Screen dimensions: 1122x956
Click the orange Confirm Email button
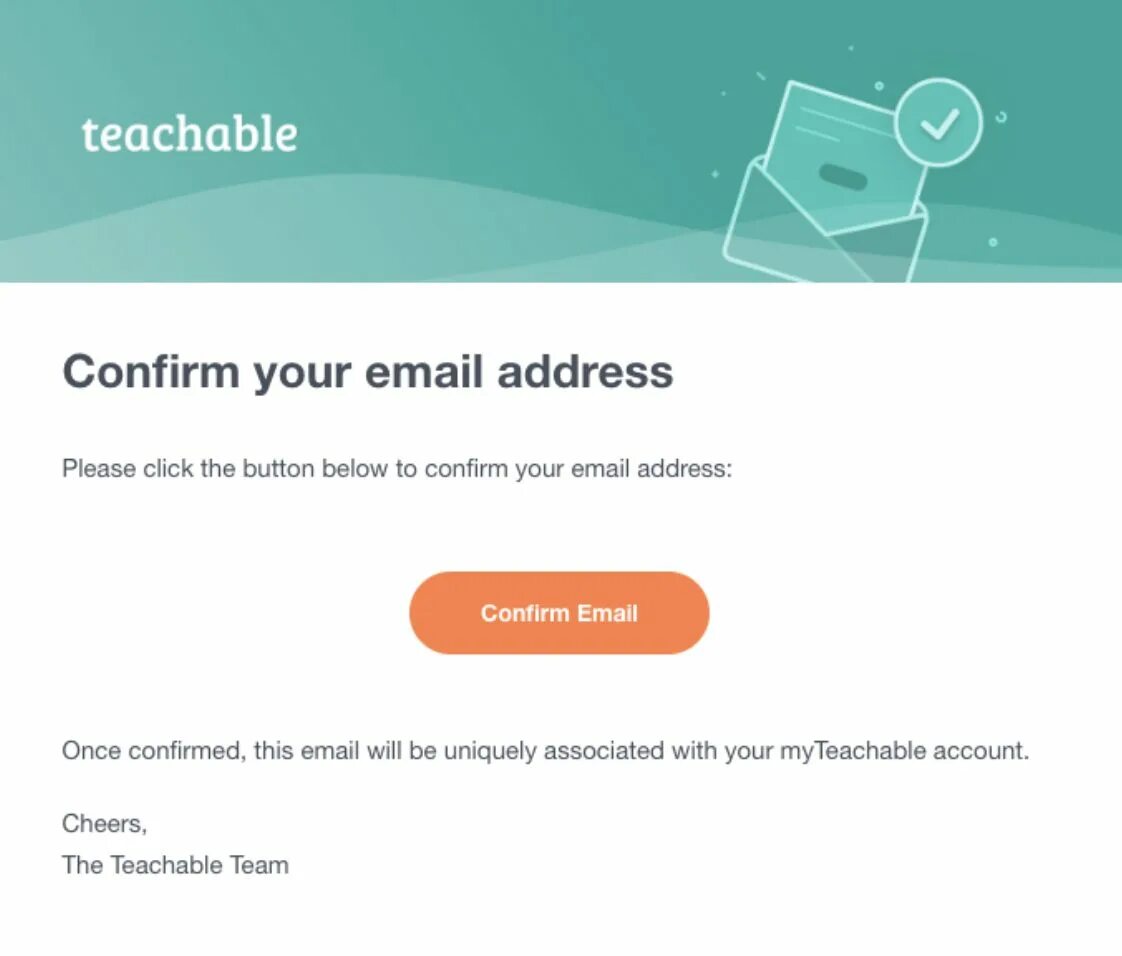click(559, 613)
